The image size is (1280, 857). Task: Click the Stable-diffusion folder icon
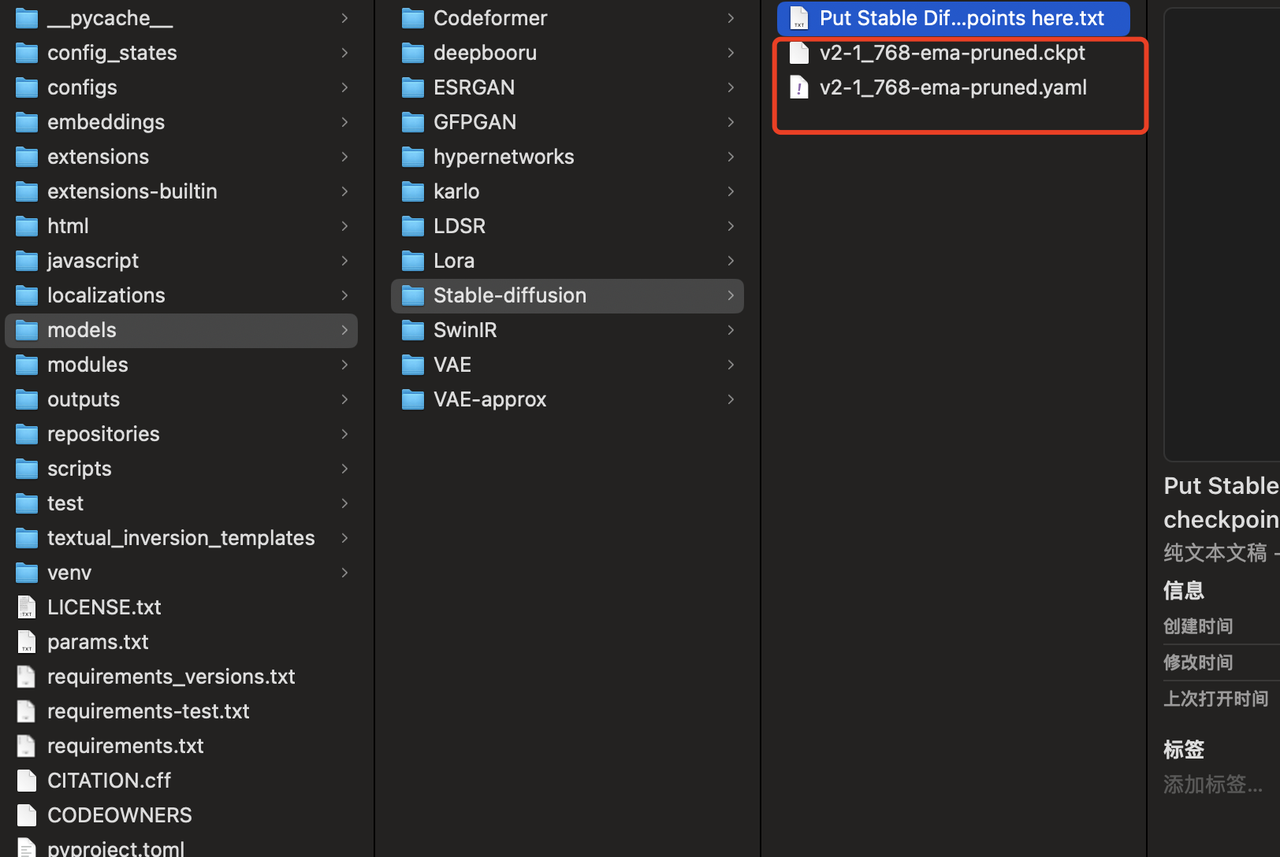[413, 295]
